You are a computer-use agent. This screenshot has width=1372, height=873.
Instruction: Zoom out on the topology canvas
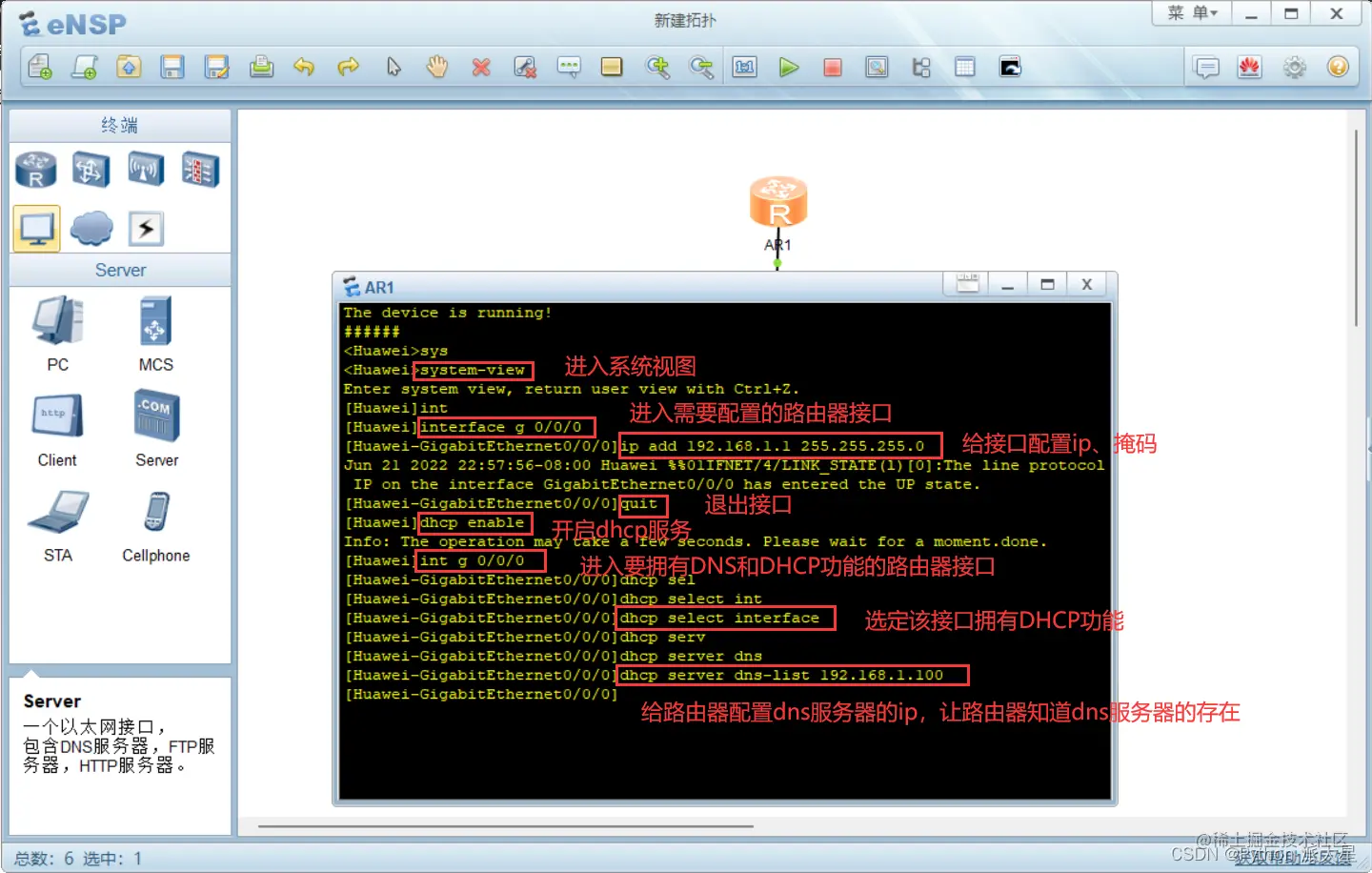701,67
